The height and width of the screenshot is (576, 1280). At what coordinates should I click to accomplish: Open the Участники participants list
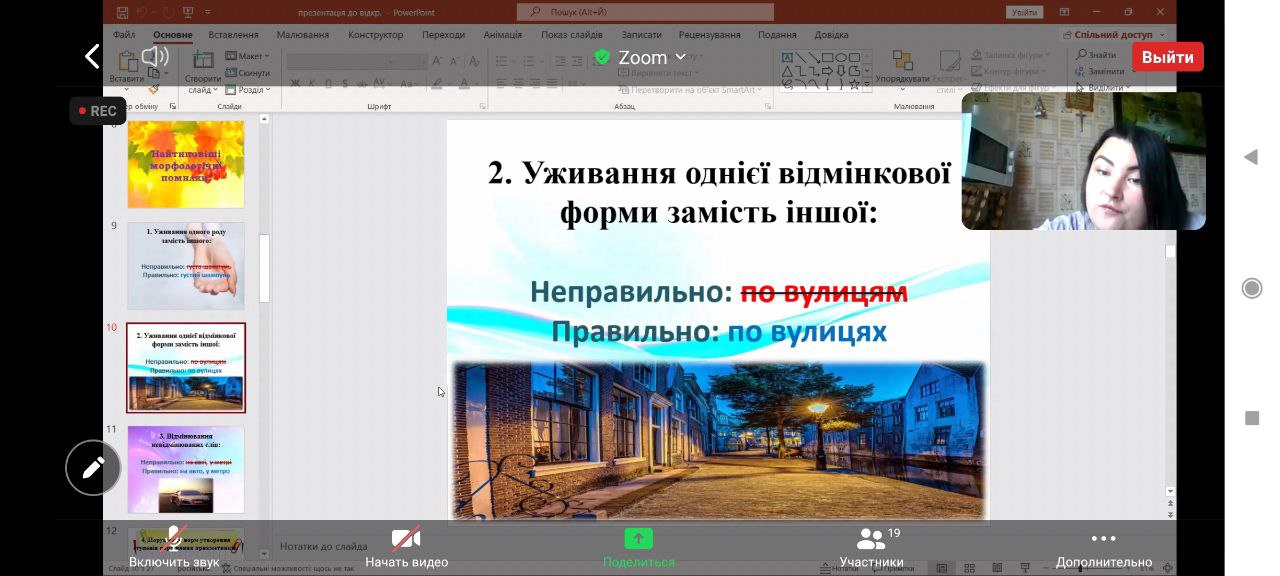click(x=872, y=548)
